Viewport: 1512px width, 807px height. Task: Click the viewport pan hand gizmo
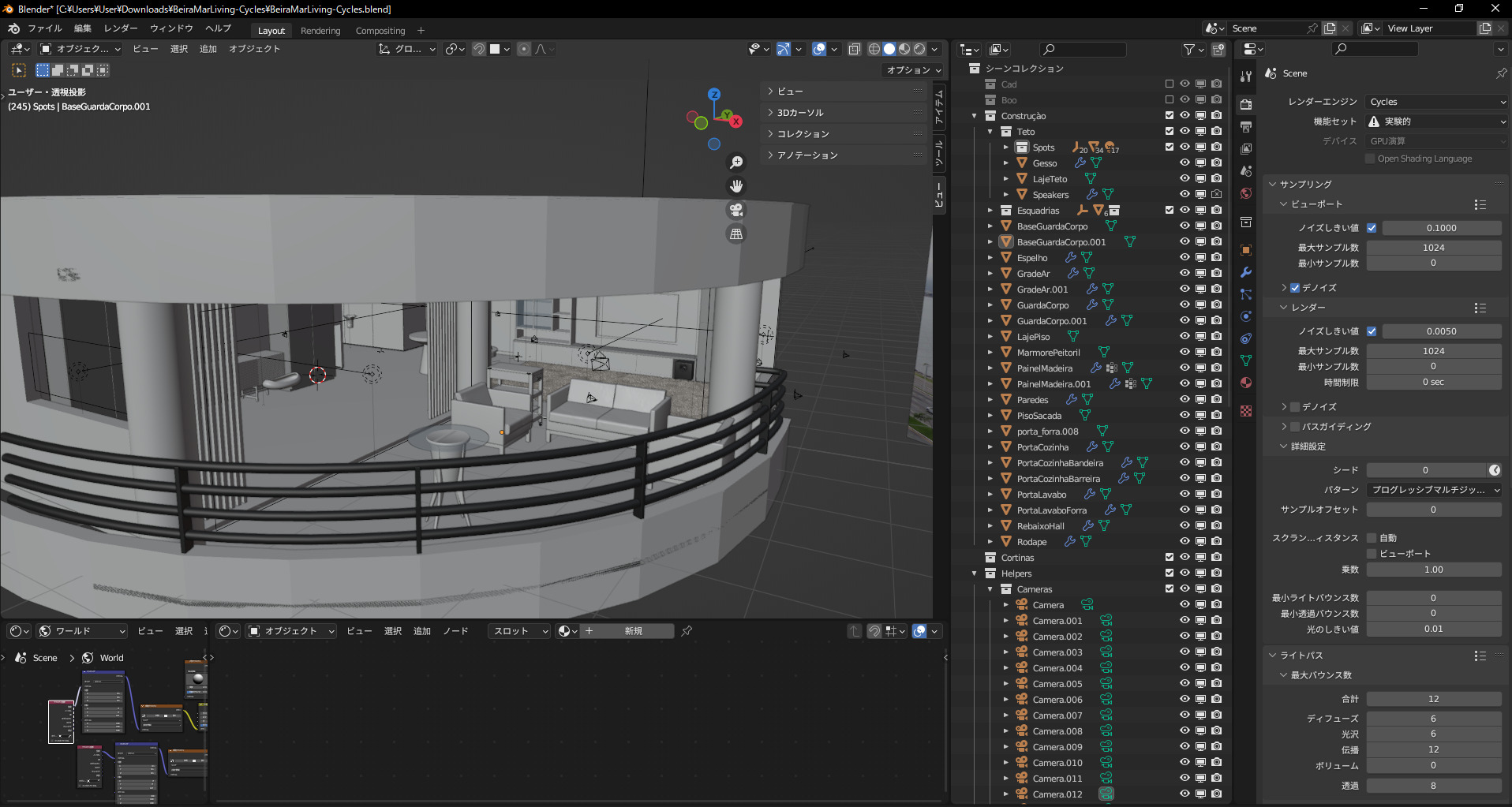tap(736, 186)
